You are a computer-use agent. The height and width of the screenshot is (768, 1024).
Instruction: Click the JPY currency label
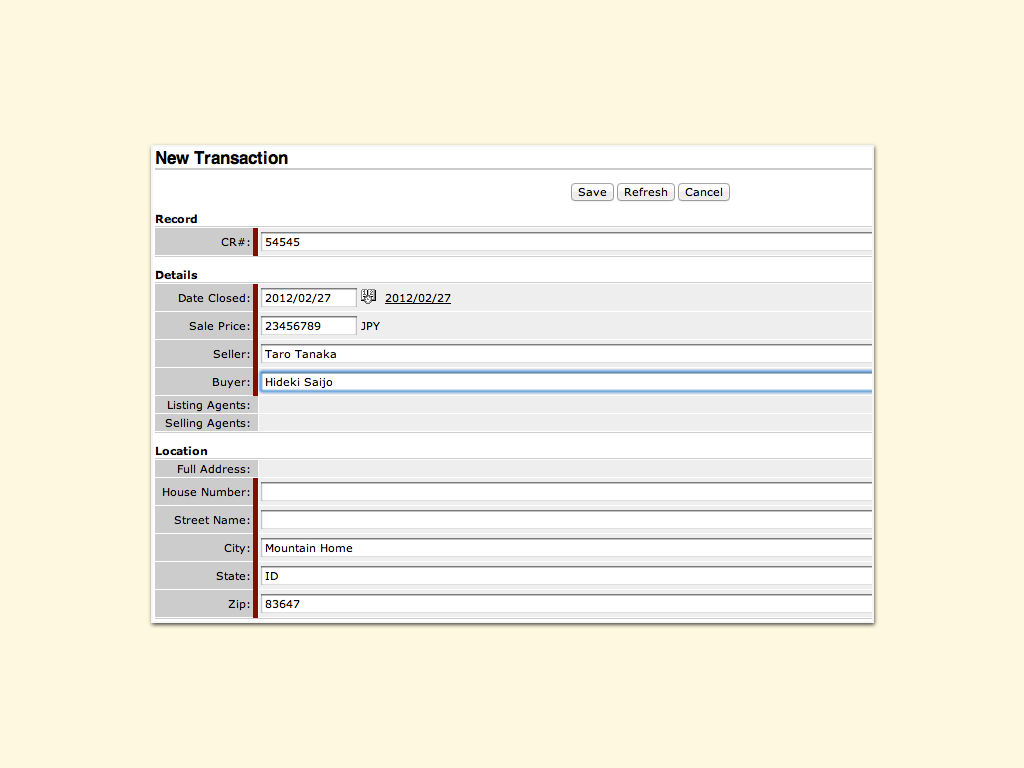coord(370,326)
